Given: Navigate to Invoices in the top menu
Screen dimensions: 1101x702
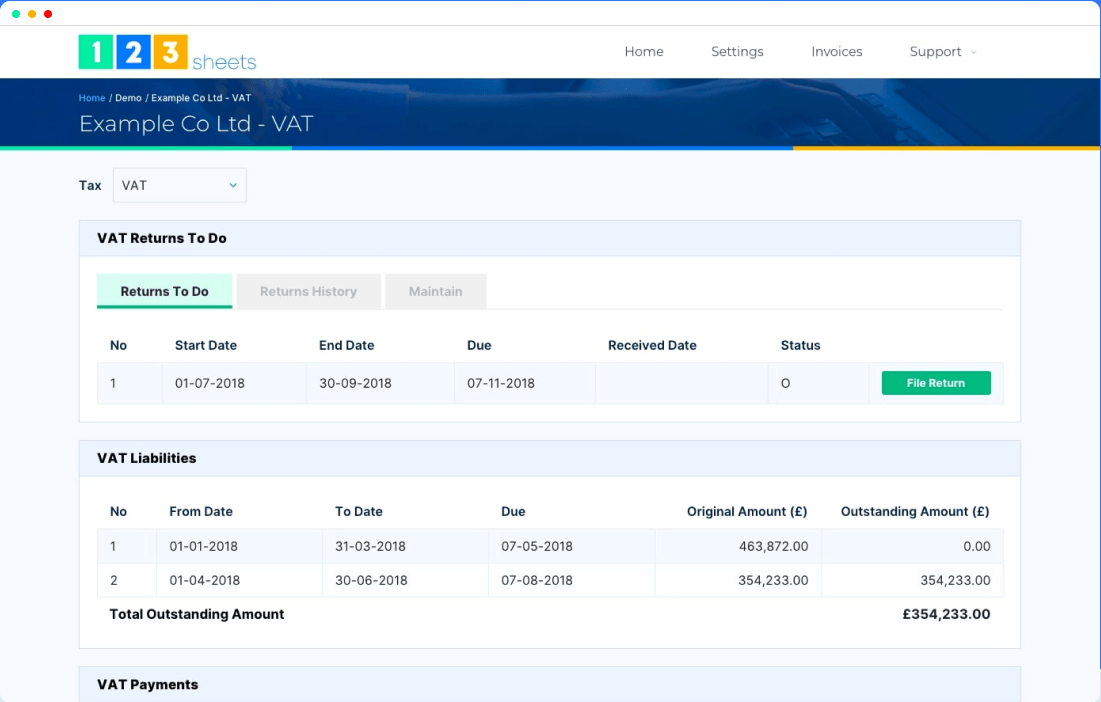Looking at the screenshot, I should 836,51.
